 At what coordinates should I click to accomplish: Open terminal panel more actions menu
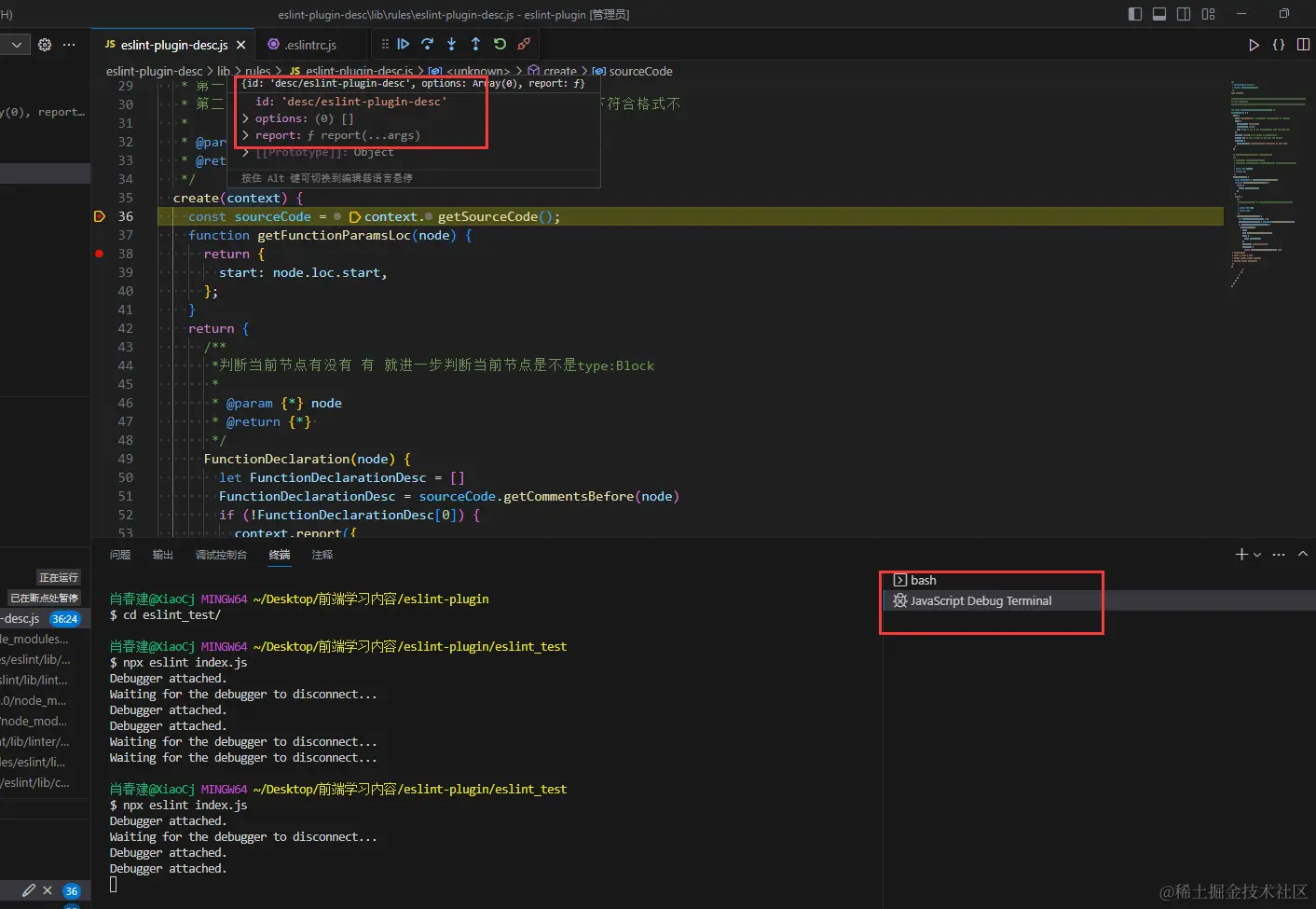click(x=1279, y=554)
